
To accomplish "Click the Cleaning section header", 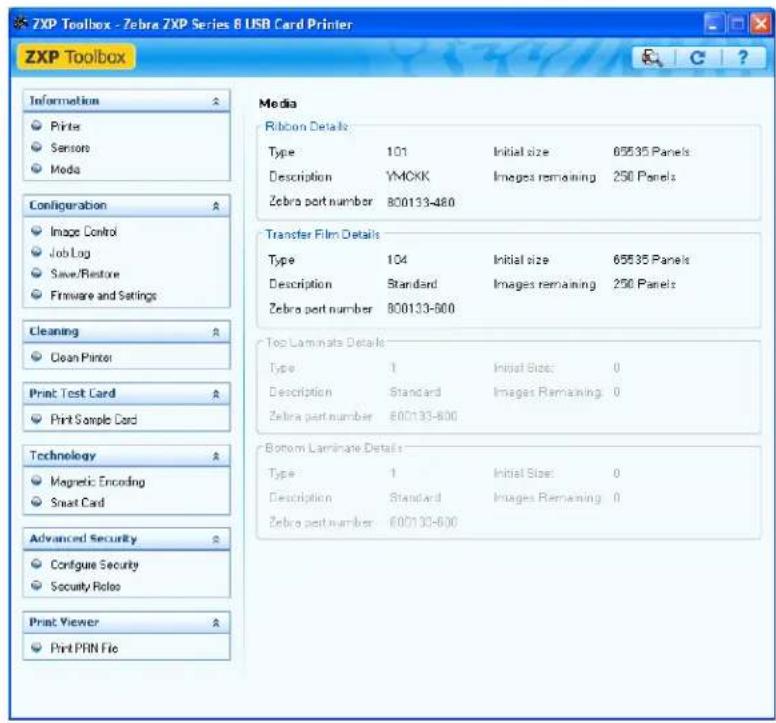I will [126, 332].
